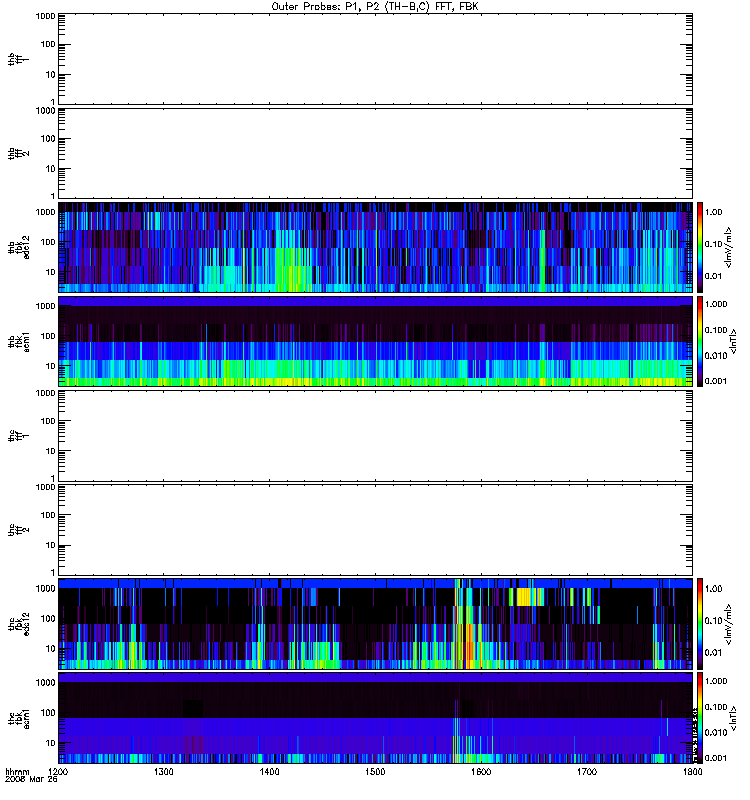The height and width of the screenshot is (800, 750).
Task: Click the empty thb fff 2 plot panel
Action: pos(376,153)
